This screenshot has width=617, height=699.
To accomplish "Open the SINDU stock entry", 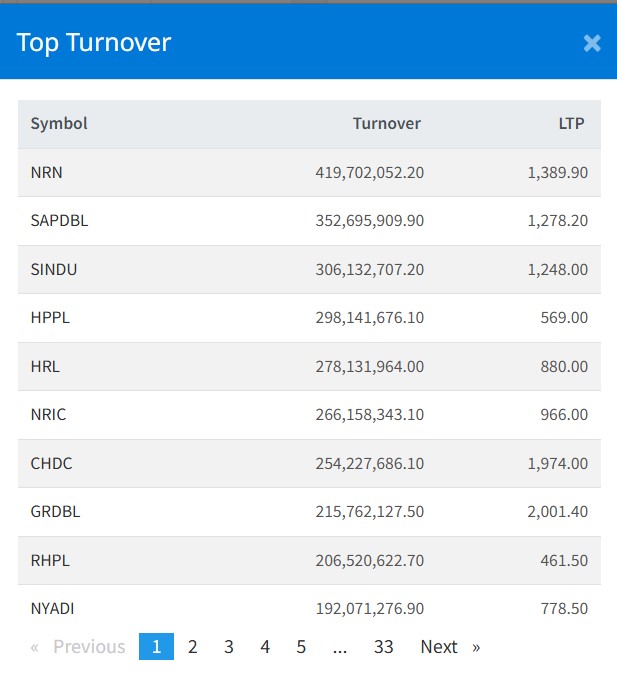I will coord(54,269).
